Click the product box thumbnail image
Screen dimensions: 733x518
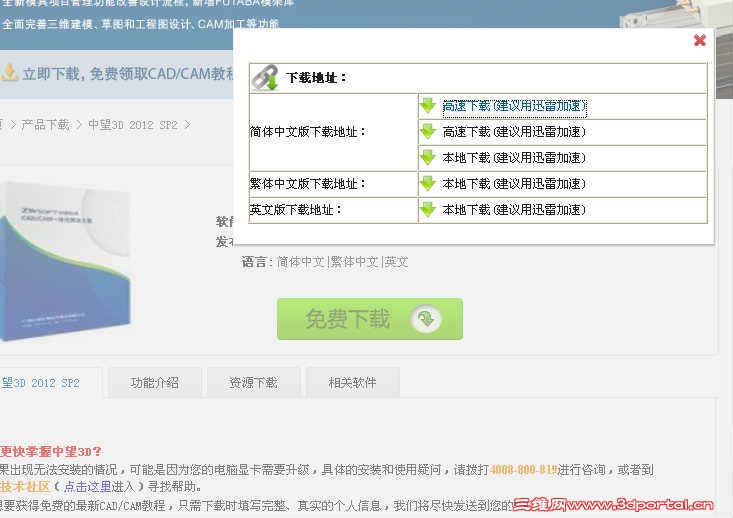65,261
